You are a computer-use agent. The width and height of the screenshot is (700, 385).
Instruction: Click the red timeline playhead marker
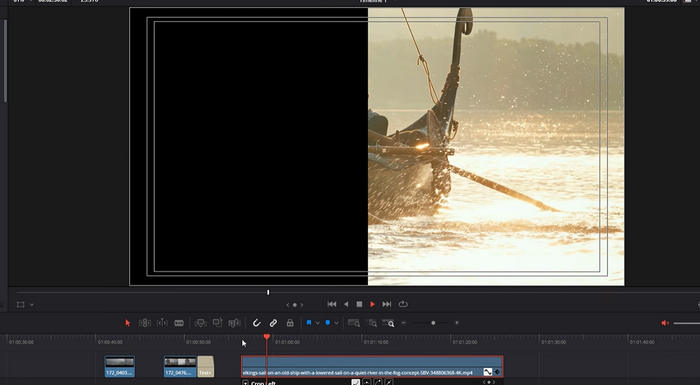click(267, 337)
